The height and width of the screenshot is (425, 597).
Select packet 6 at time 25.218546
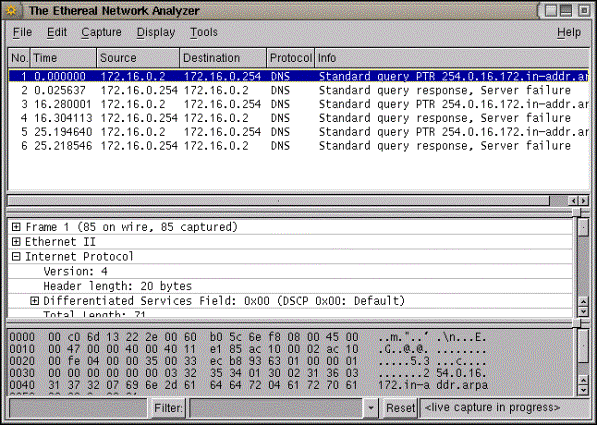pyautogui.click(x=298, y=146)
